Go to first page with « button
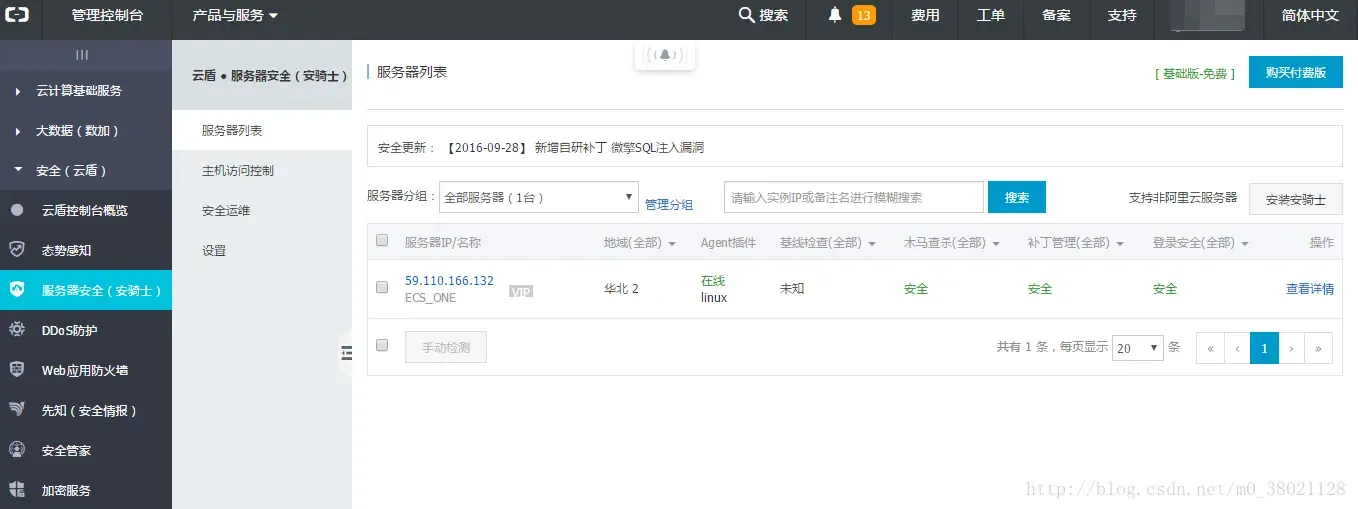The width and height of the screenshot is (1358, 509). (x=1210, y=348)
